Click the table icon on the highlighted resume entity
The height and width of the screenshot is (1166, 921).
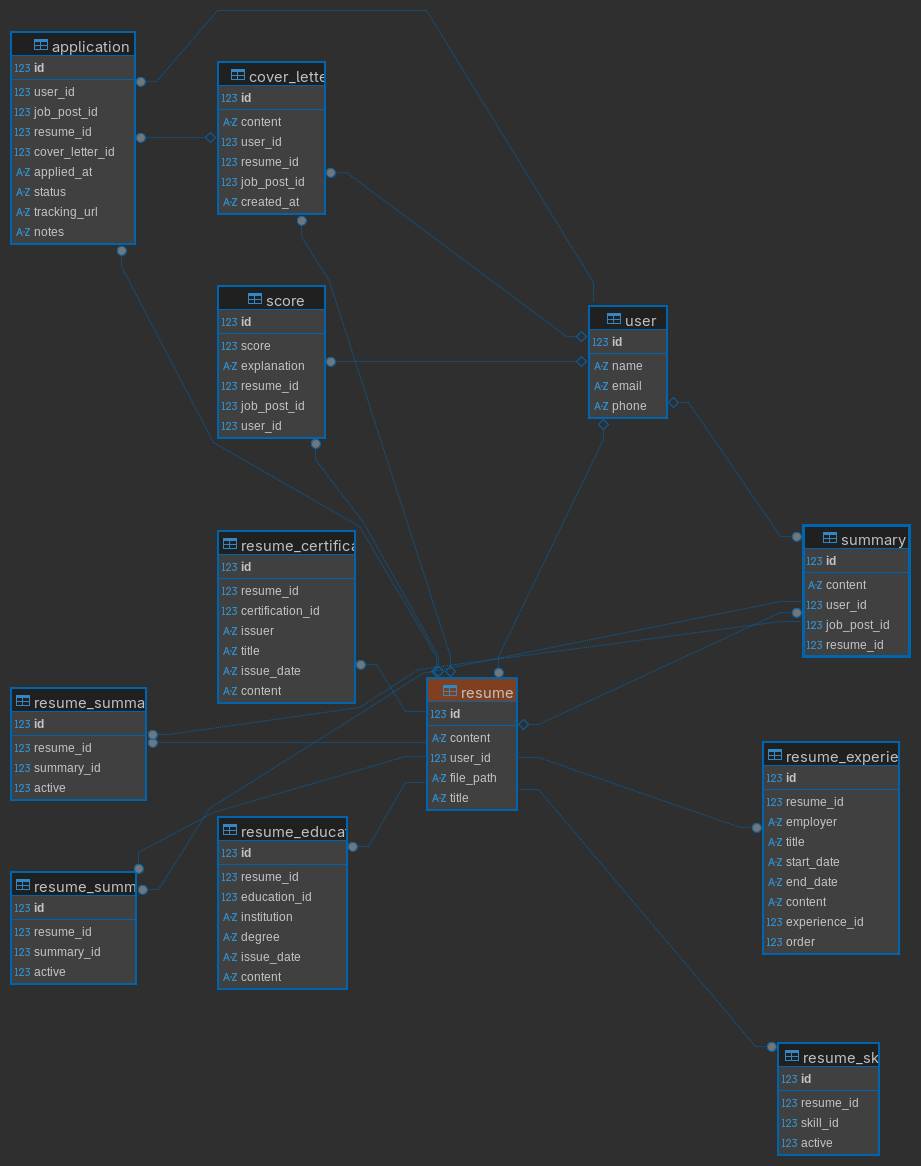[x=450, y=691]
